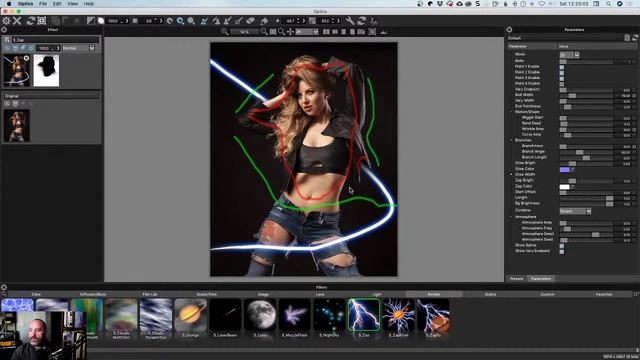640x360 pixels.
Task: Click the Atmosphere Detail slider
Action: pos(586,234)
